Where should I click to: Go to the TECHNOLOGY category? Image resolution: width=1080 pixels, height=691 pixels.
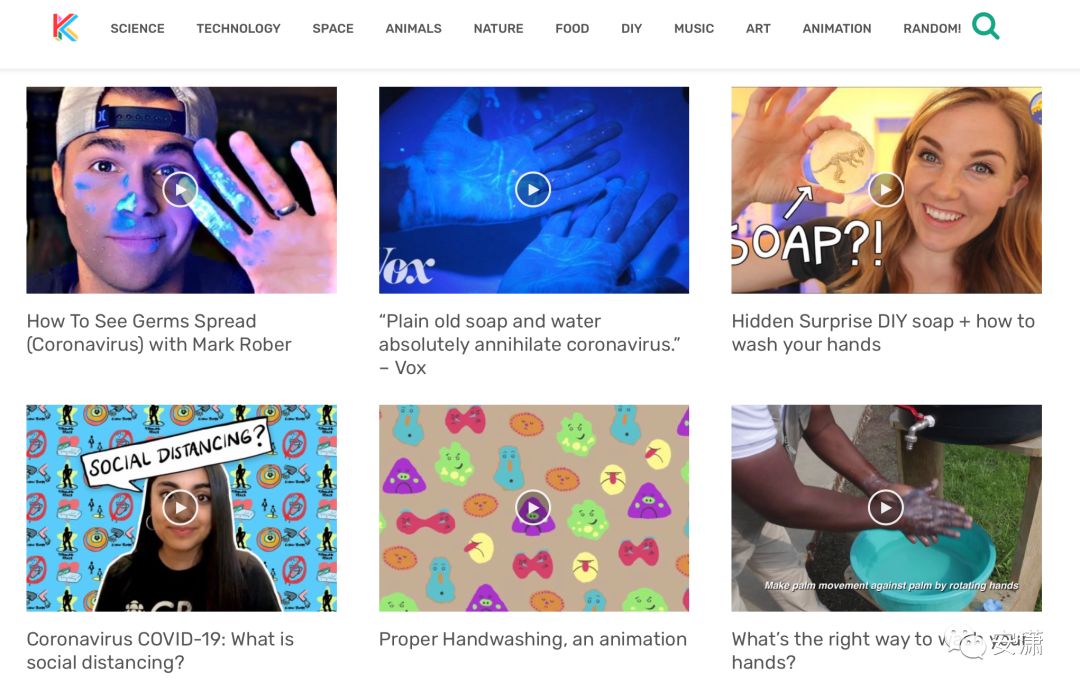[238, 28]
